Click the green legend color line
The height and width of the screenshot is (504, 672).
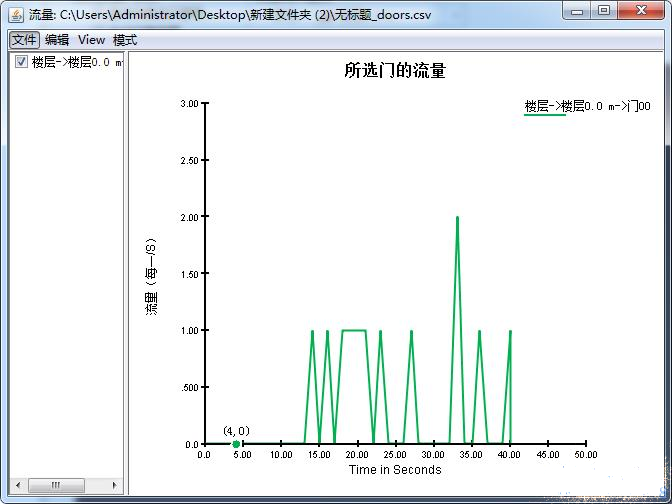545,115
